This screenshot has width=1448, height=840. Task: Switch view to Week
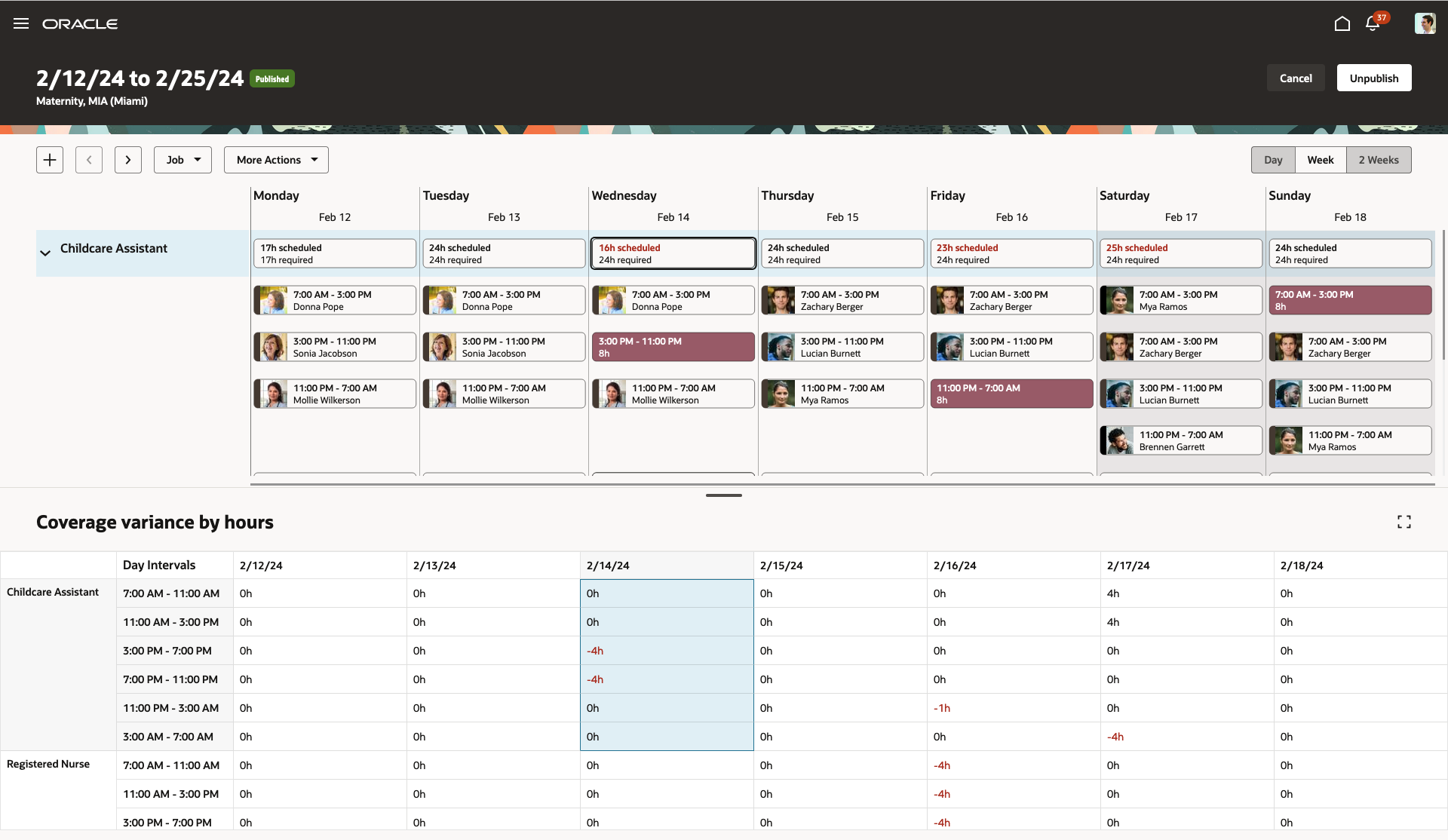tap(1320, 160)
